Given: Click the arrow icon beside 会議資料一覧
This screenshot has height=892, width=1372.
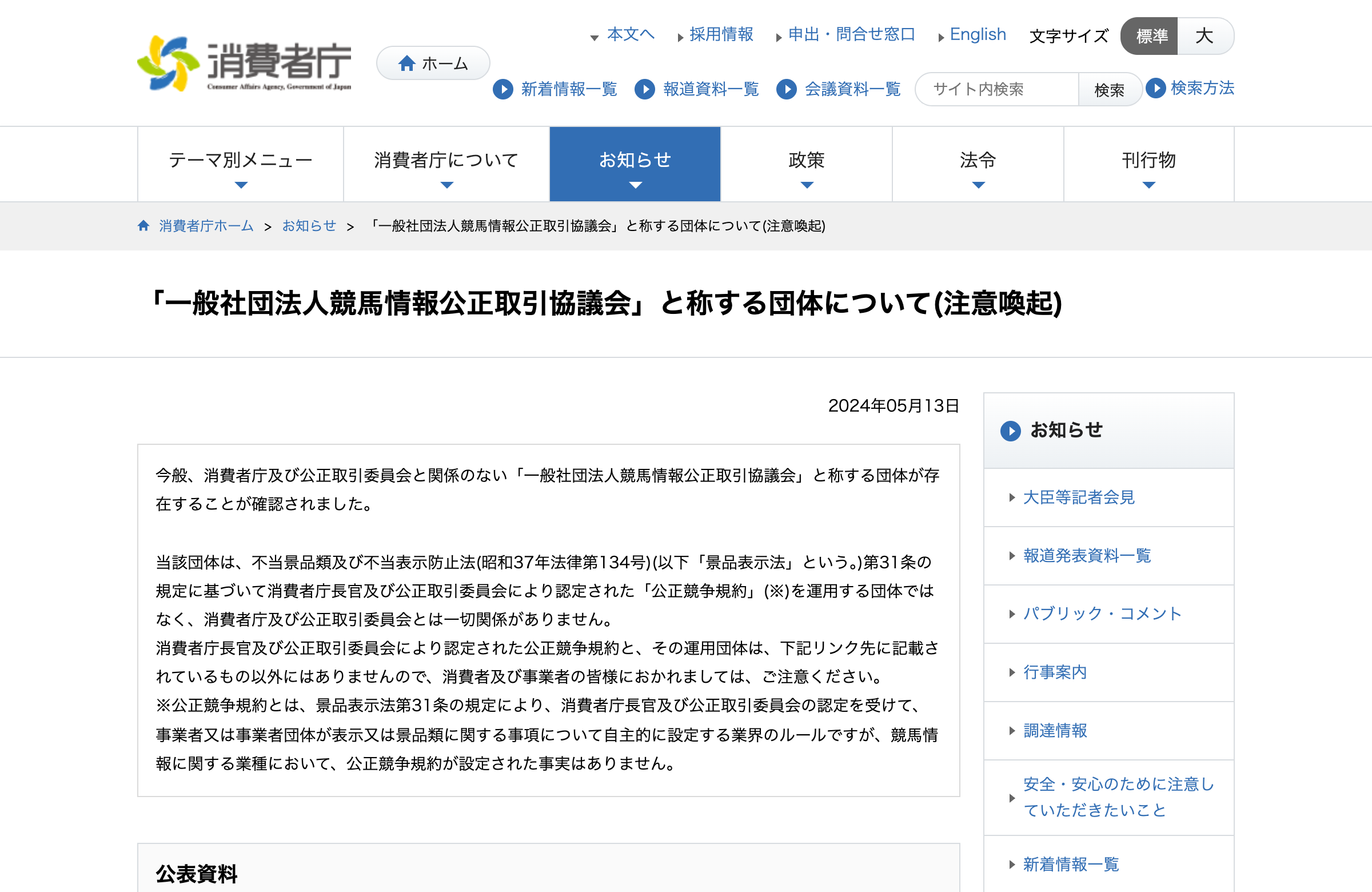Looking at the screenshot, I should coord(786,89).
